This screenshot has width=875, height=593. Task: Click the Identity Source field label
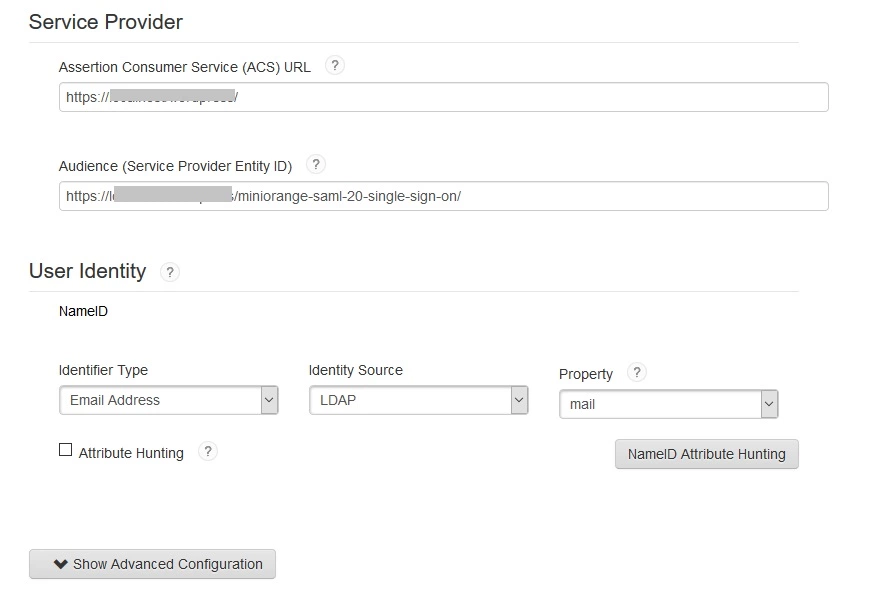(x=355, y=370)
